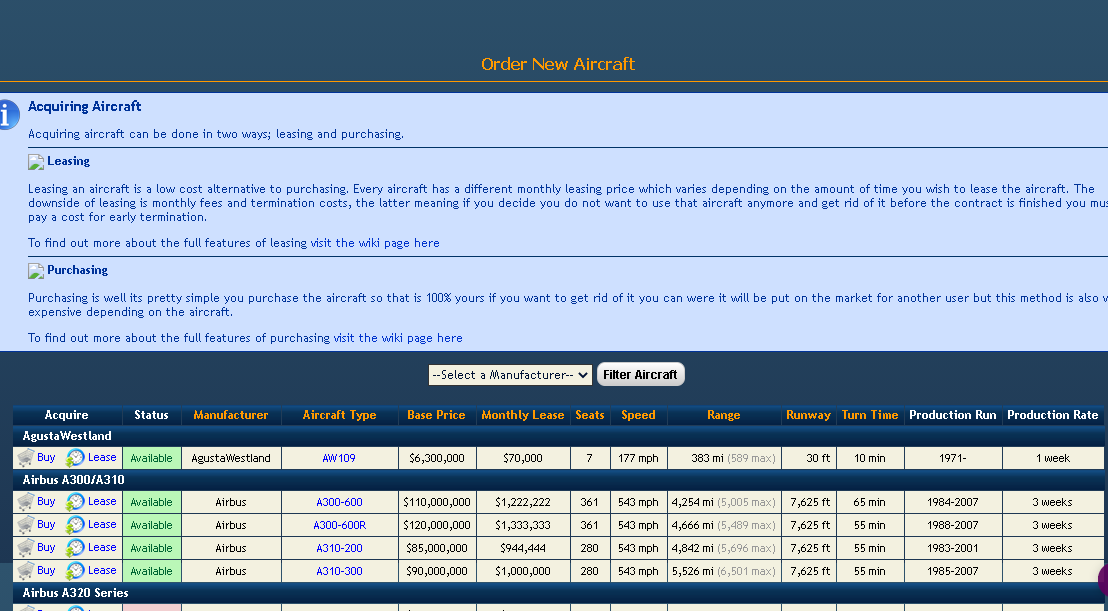Click the broken image icon next to Leasing

coord(36,162)
